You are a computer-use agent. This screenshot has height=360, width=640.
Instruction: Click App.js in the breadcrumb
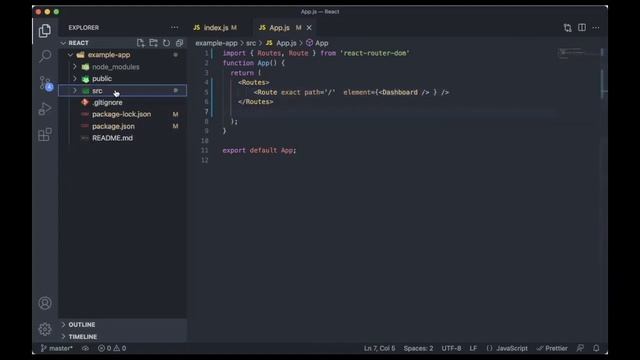(282, 43)
